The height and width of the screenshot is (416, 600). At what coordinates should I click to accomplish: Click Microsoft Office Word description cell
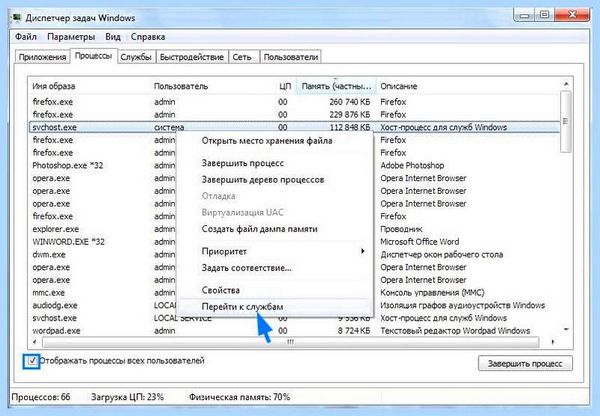(x=419, y=242)
